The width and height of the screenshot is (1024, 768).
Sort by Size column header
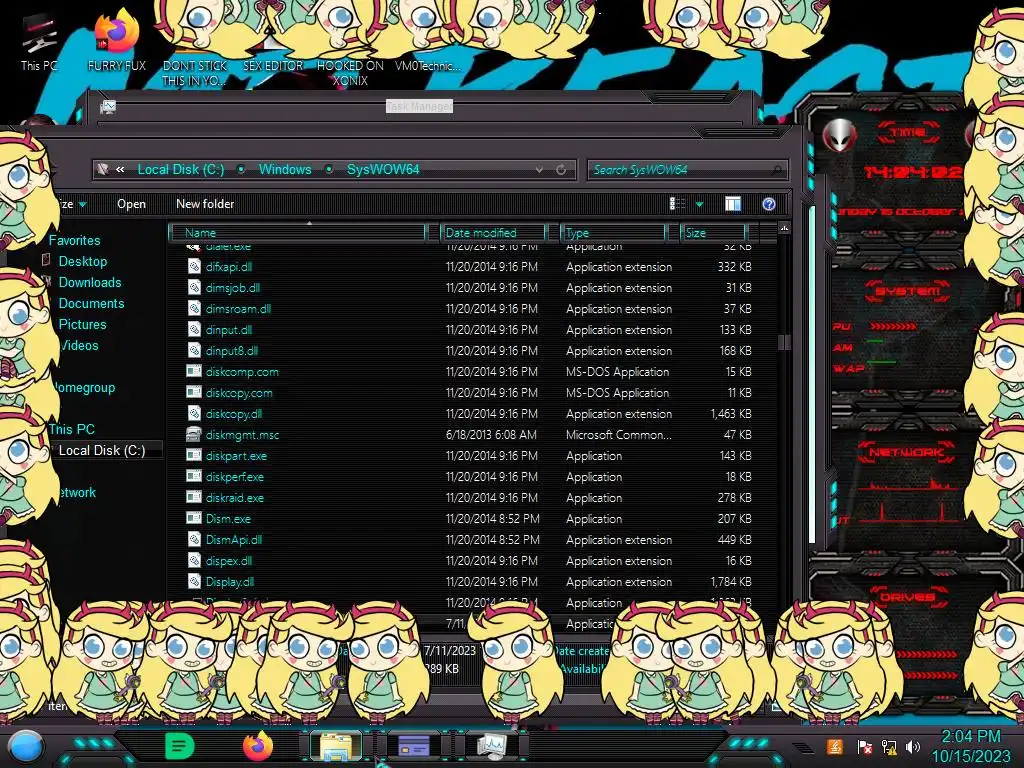714,232
